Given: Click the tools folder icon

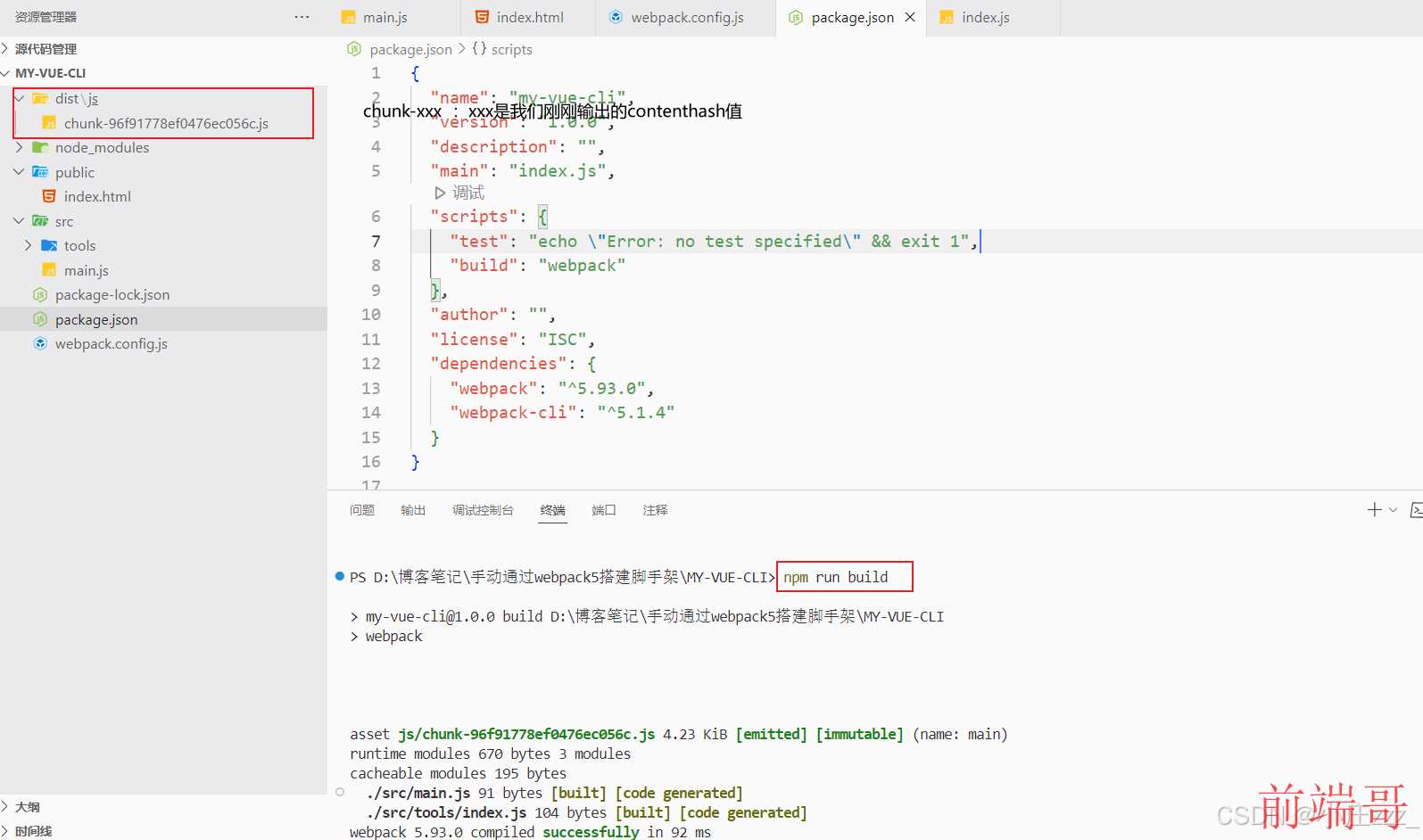Looking at the screenshot, I should pyautogui.click(x=49, y=245).
